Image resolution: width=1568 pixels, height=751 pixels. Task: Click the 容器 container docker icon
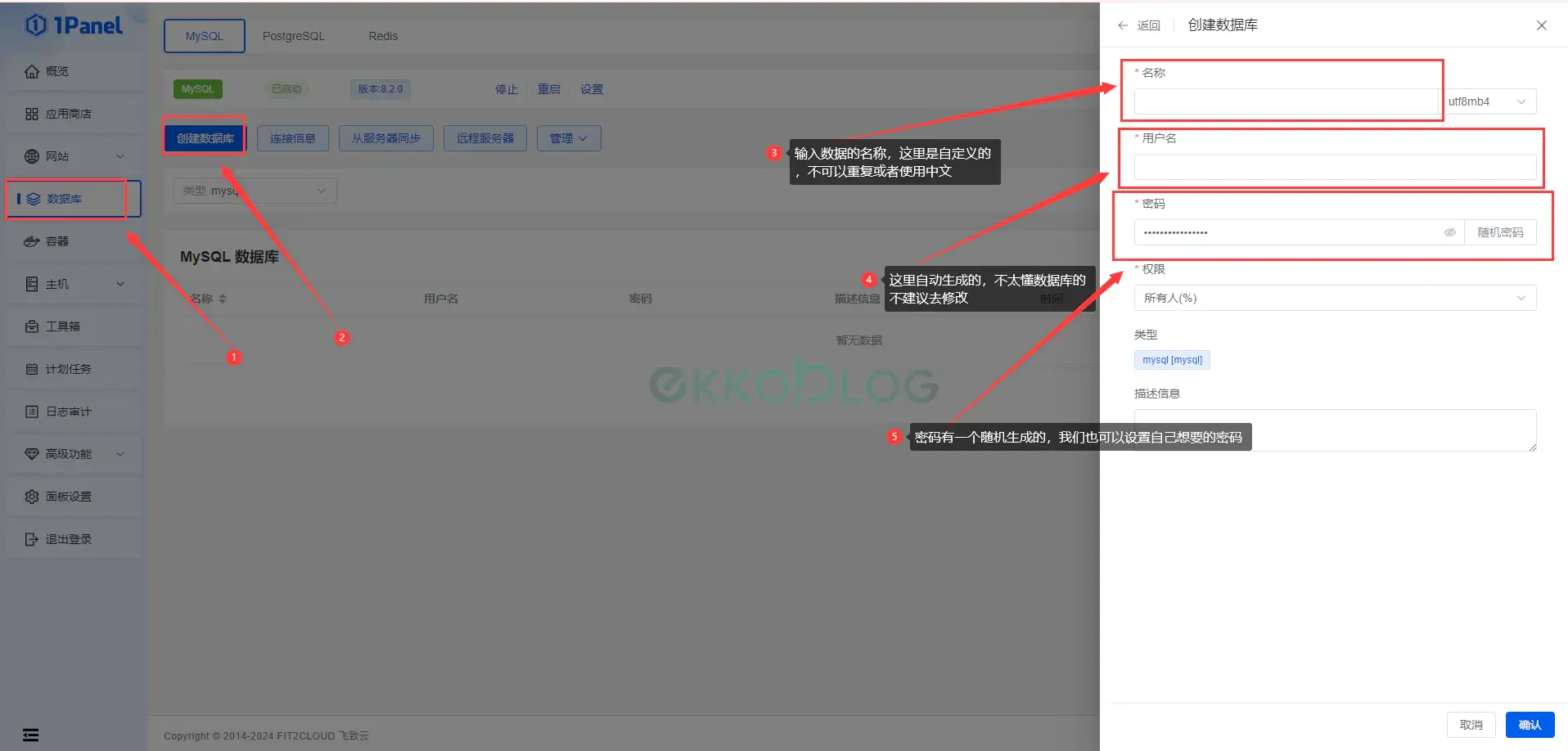[32, 241]
